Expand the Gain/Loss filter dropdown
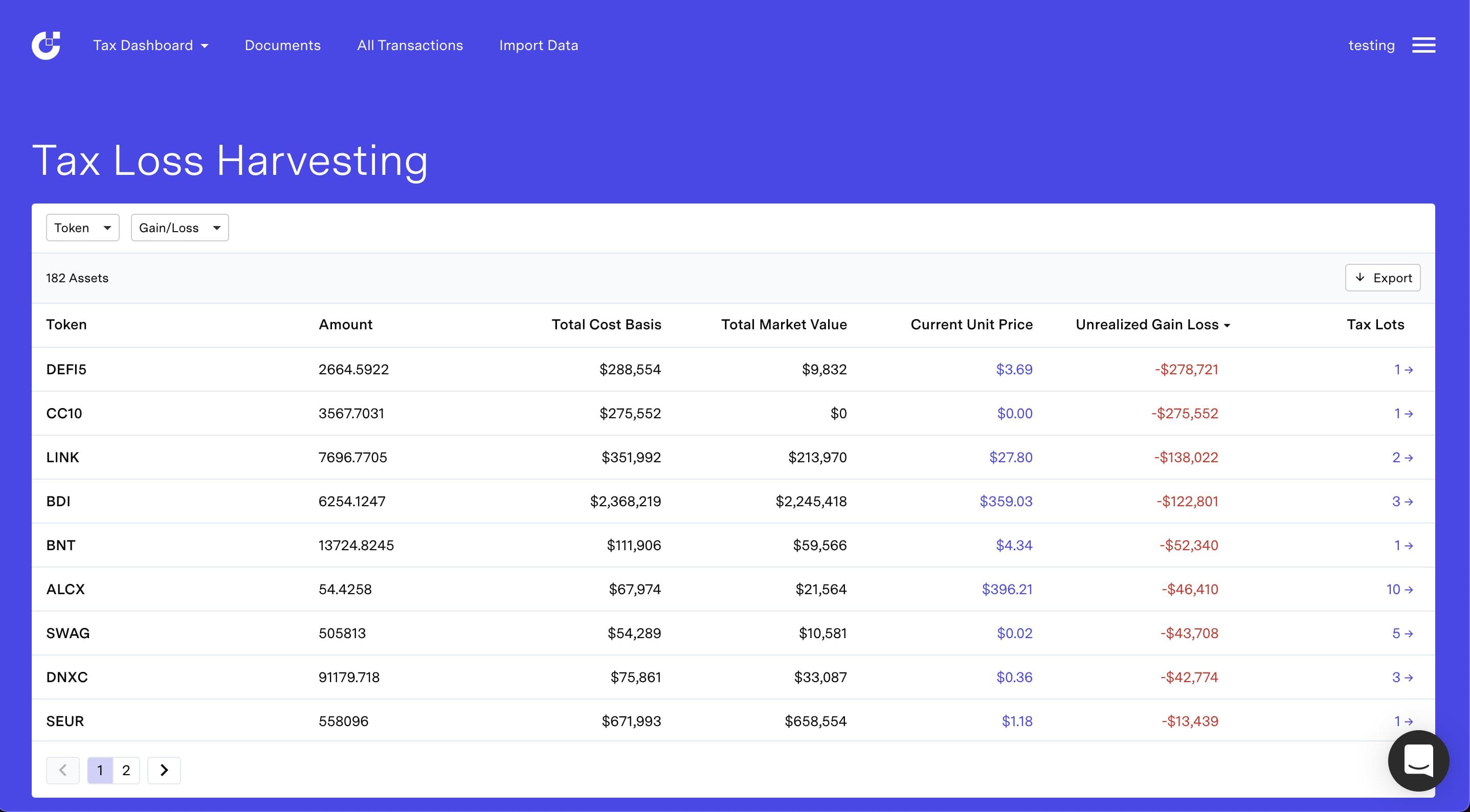 coord(180,228)
